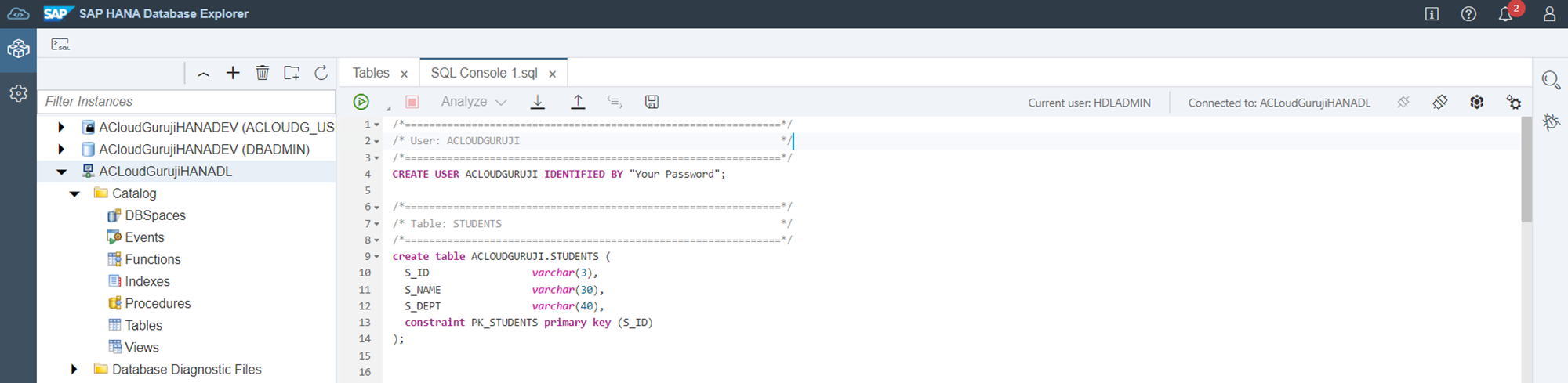Expand the Database Diagnostic Files folder
The width and height of the screenshot is (1568, 383).
pyautogui.click(x=74, y=370)
